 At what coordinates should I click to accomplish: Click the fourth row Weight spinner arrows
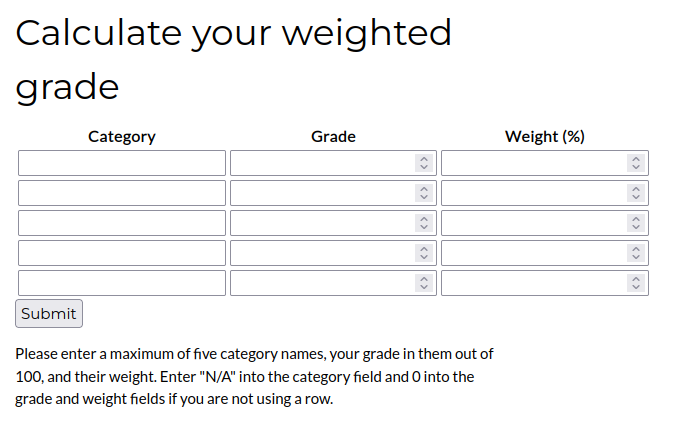(x=635, y=253)
